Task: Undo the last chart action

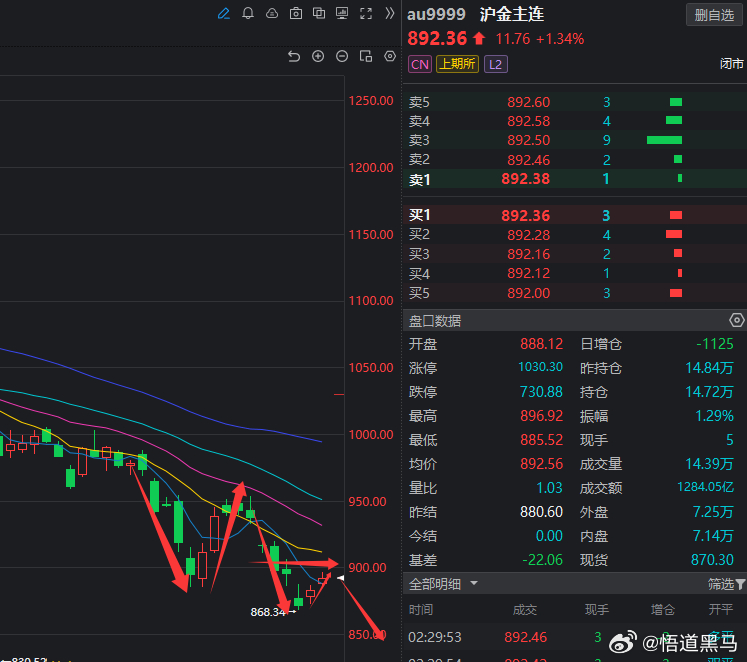Action: coord(294,57)
